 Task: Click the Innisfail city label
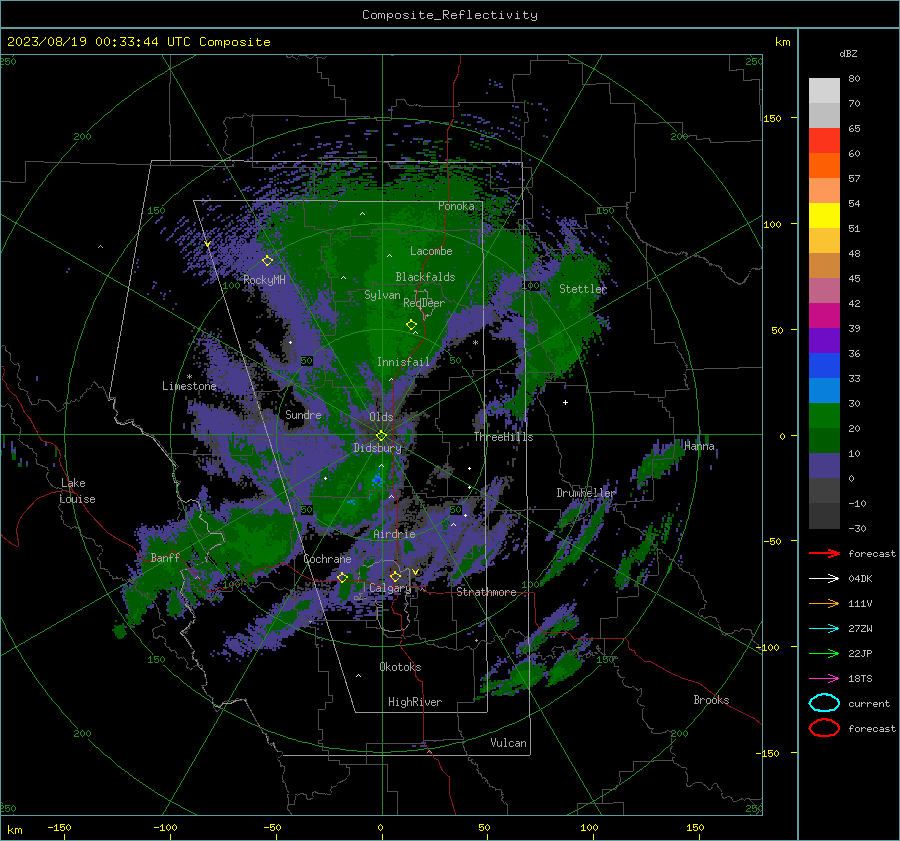(x=403, y=362)
